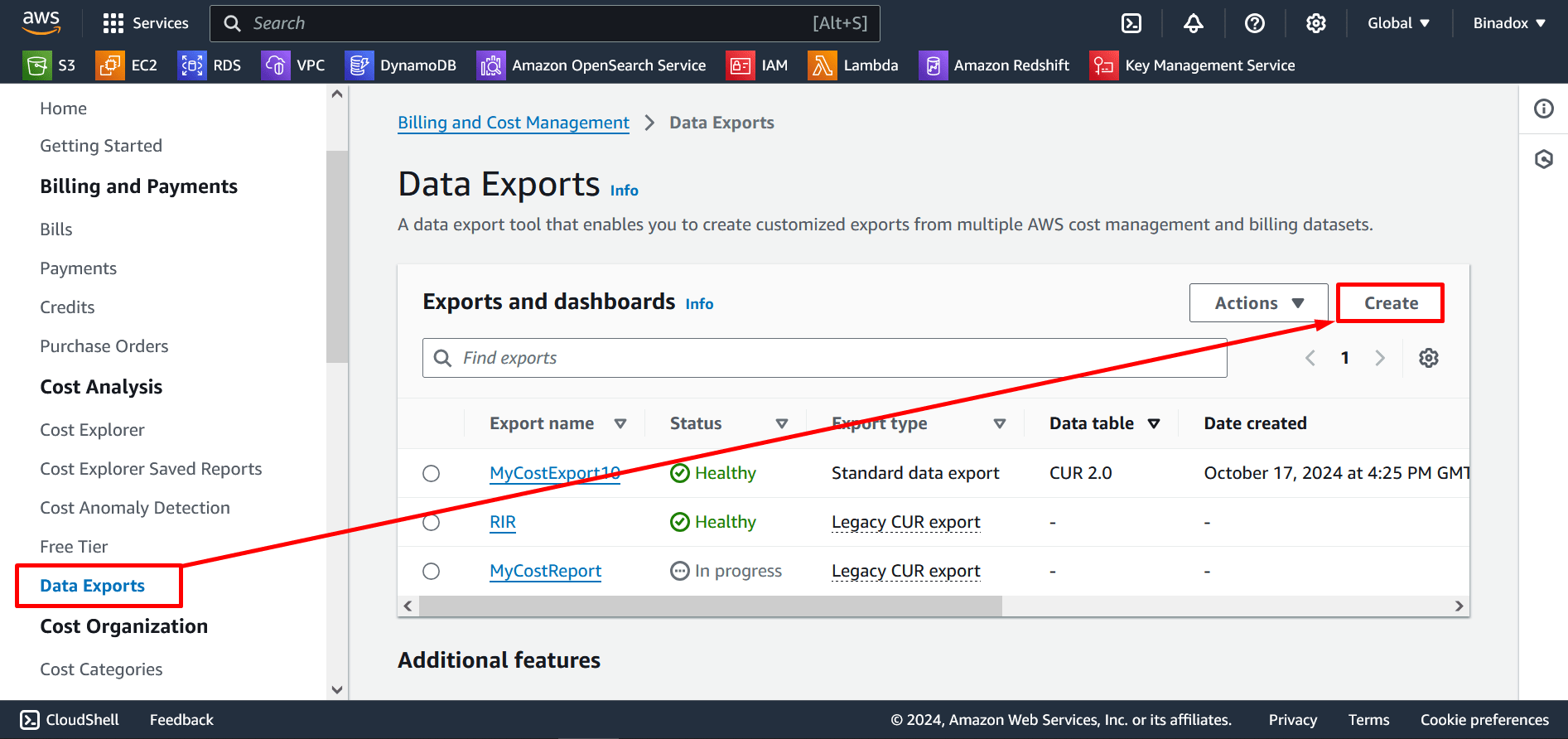Sort by Export type column arrow

(x=1000, y=423)
